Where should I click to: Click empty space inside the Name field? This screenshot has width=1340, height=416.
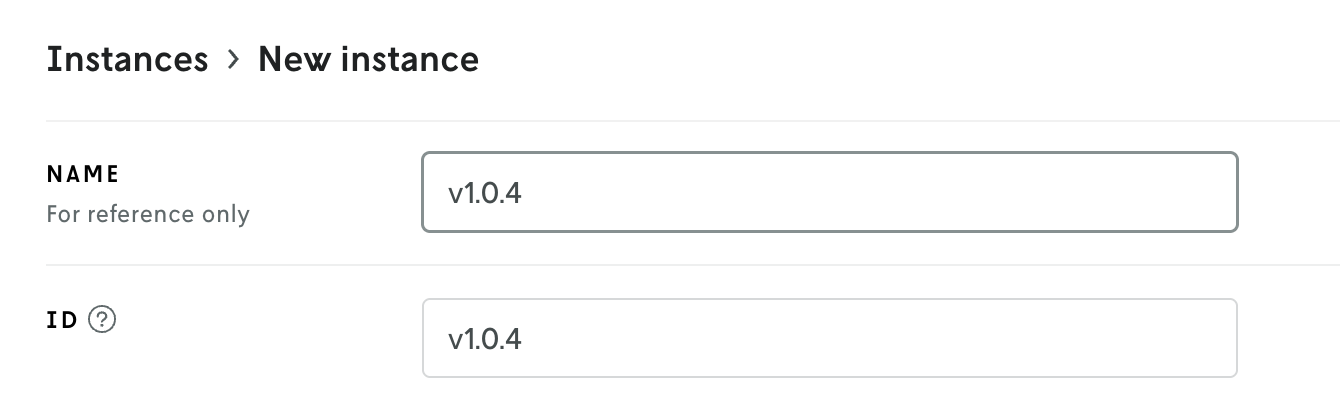click(900, 192)
